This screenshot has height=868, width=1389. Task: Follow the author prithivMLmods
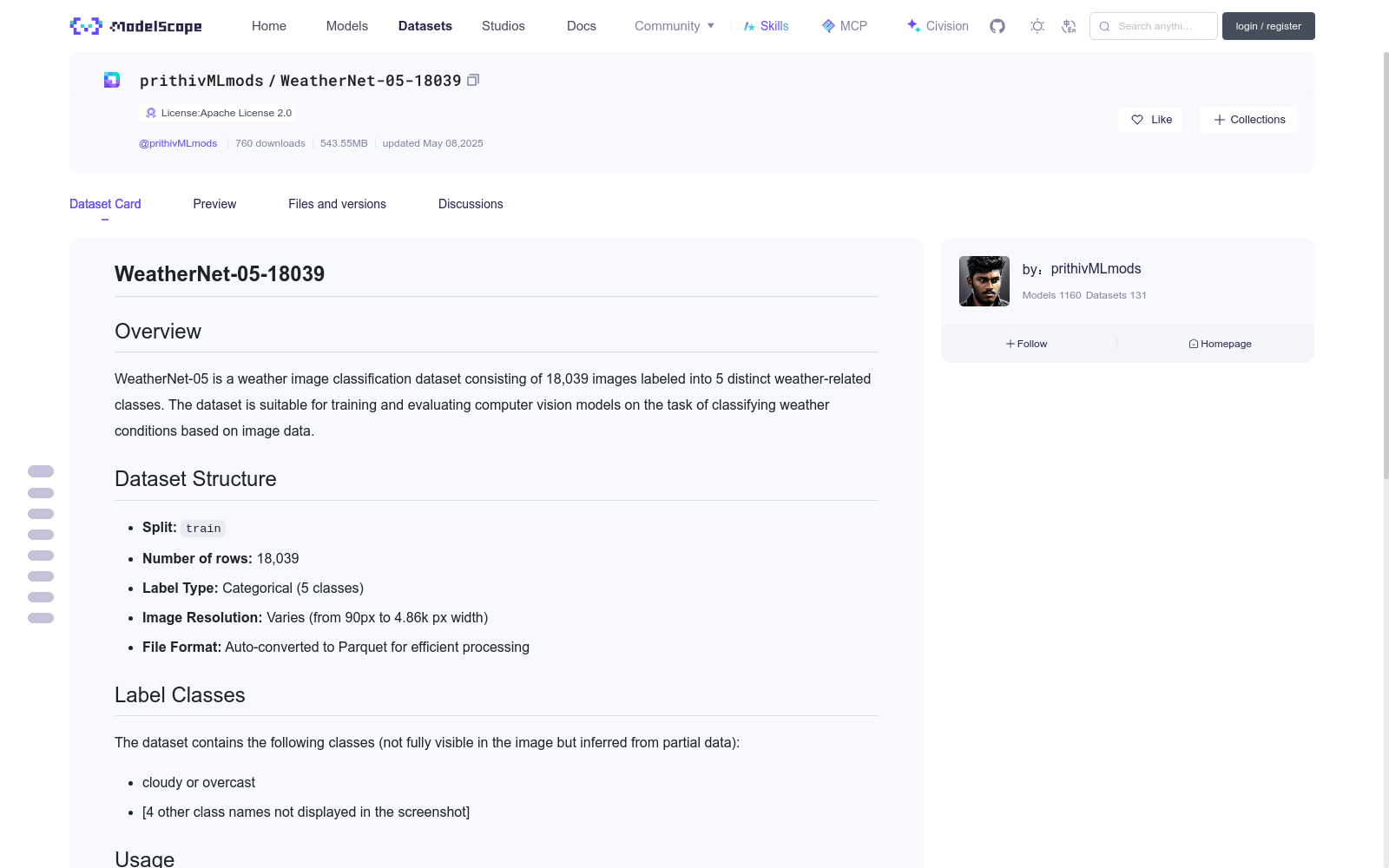[x=1027, y=344]
